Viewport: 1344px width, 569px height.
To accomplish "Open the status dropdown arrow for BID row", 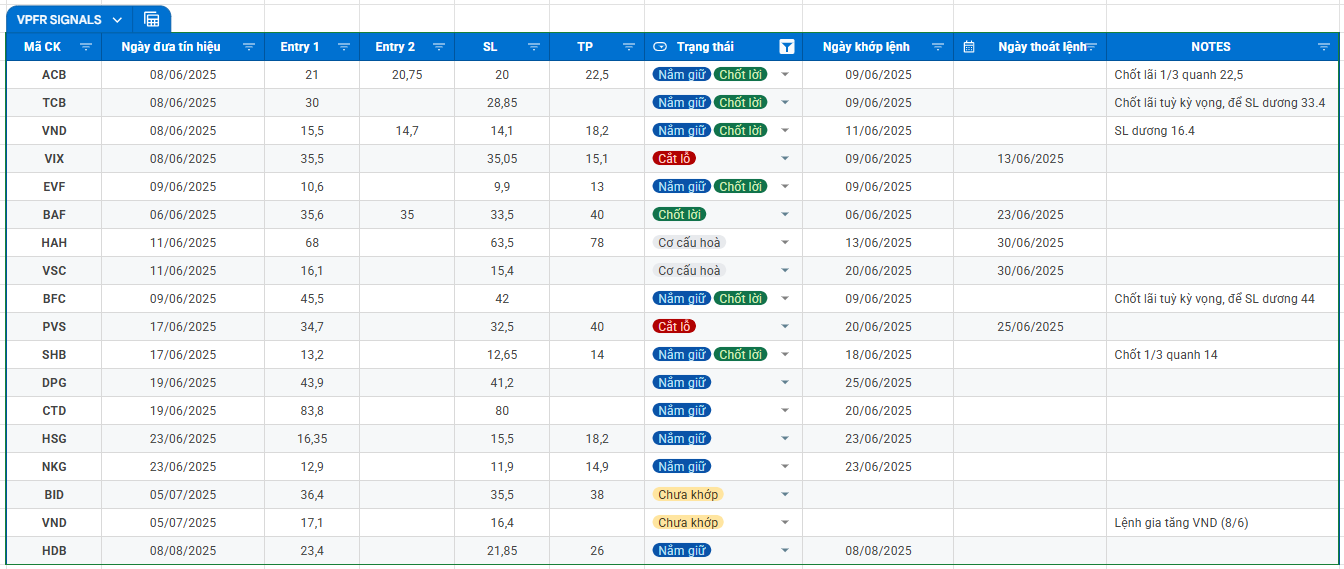I will (x=785, y=495).
